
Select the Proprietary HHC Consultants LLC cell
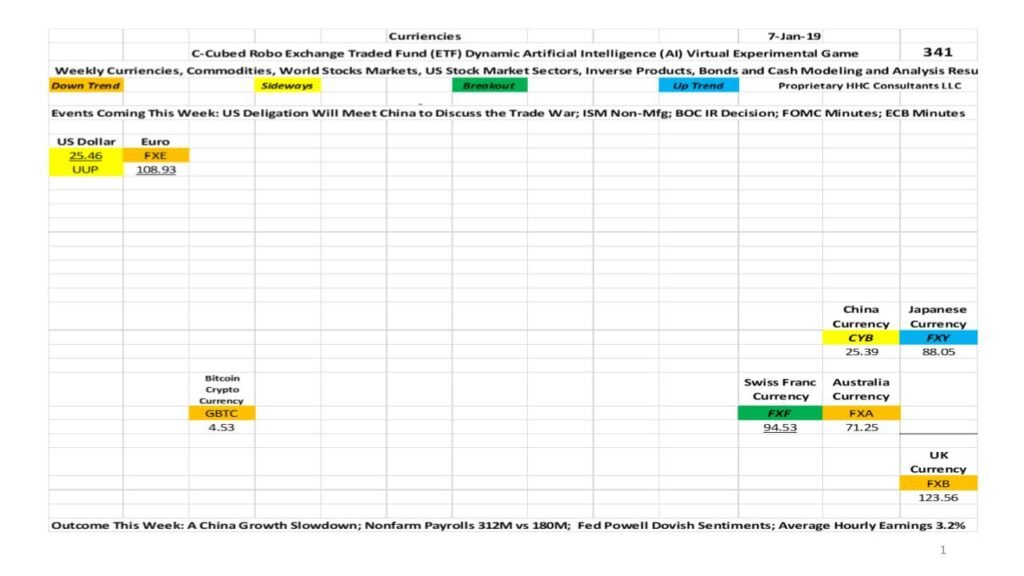tap(862, 86)
